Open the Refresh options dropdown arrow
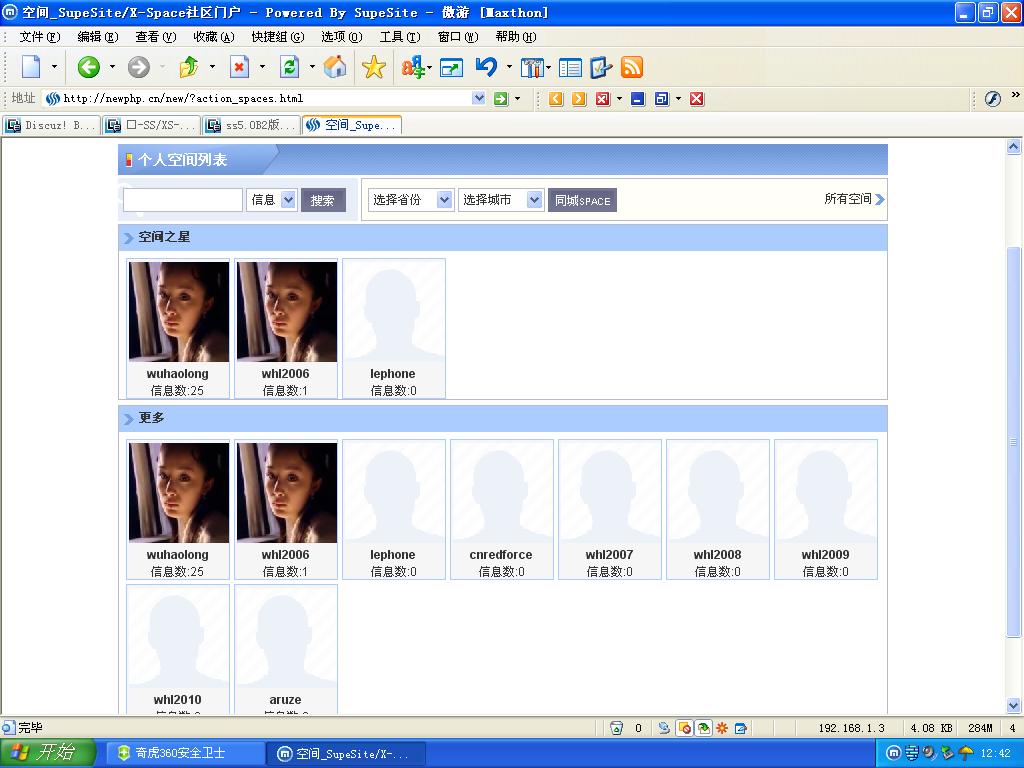Image resolution: width=1024 pixels, height=768 pixels. pyautogui.click(x=312, y=67)
